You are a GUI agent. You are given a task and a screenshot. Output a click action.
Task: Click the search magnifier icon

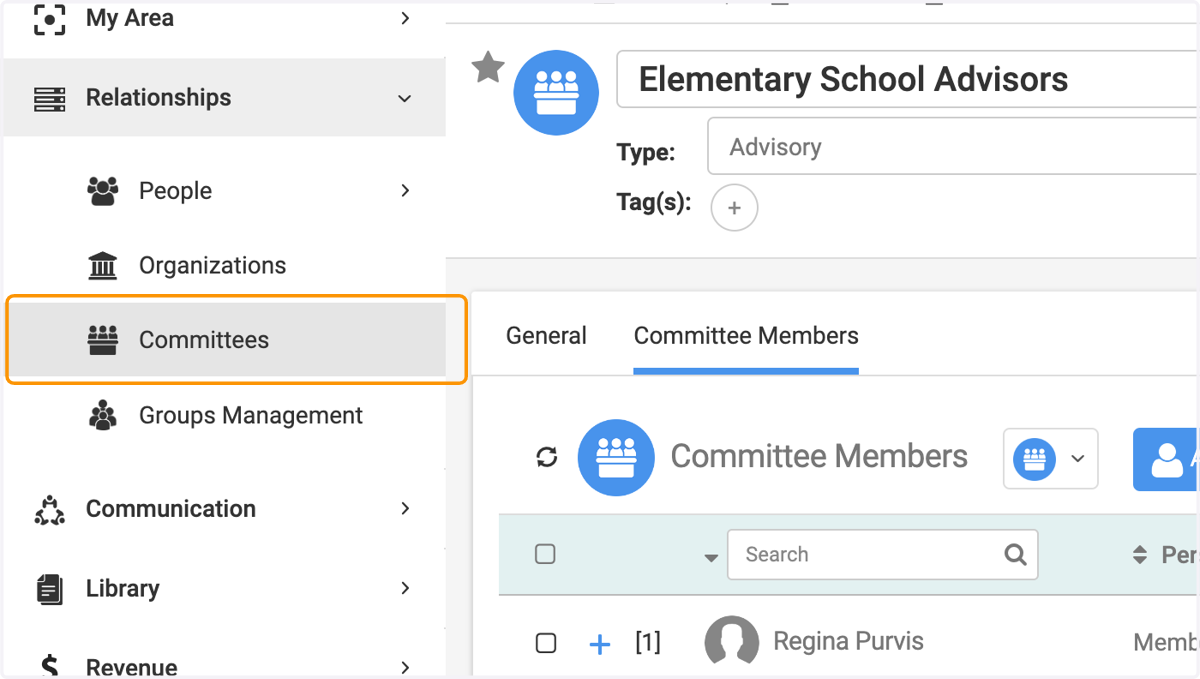tap(1015, 554)
